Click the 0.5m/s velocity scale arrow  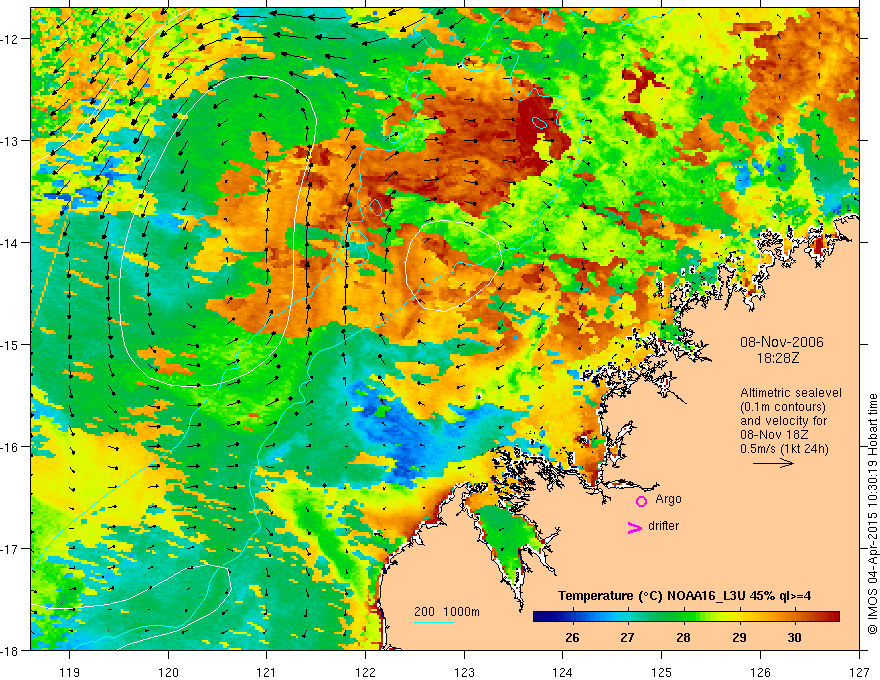[773, 463]
